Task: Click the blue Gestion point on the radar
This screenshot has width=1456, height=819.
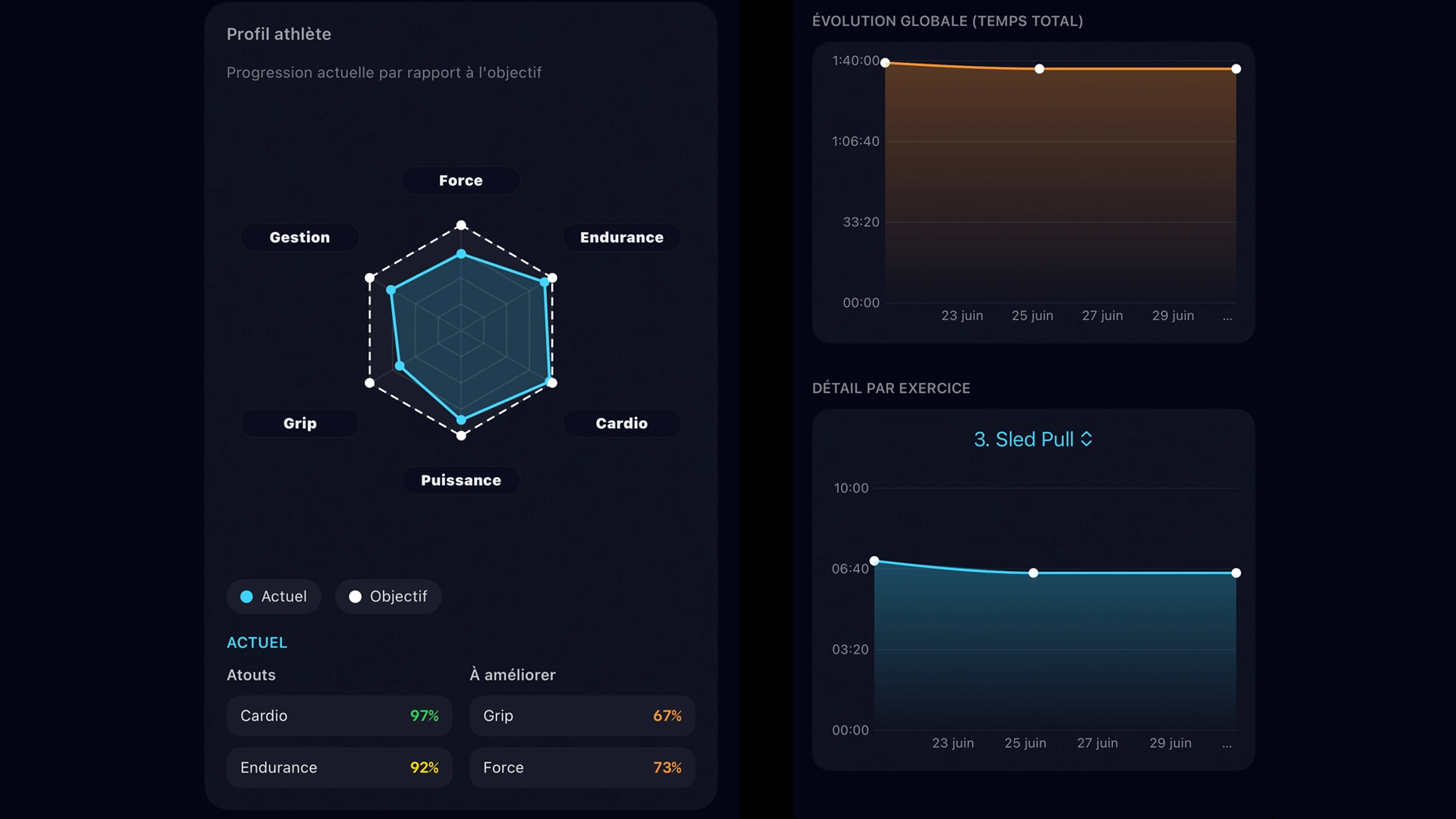Action: click(391, 290)
